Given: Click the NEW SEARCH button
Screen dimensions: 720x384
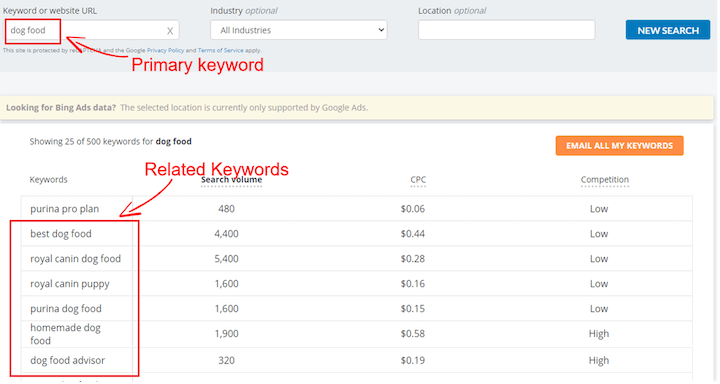Looking at the screenshot, I should click(668, 30).
